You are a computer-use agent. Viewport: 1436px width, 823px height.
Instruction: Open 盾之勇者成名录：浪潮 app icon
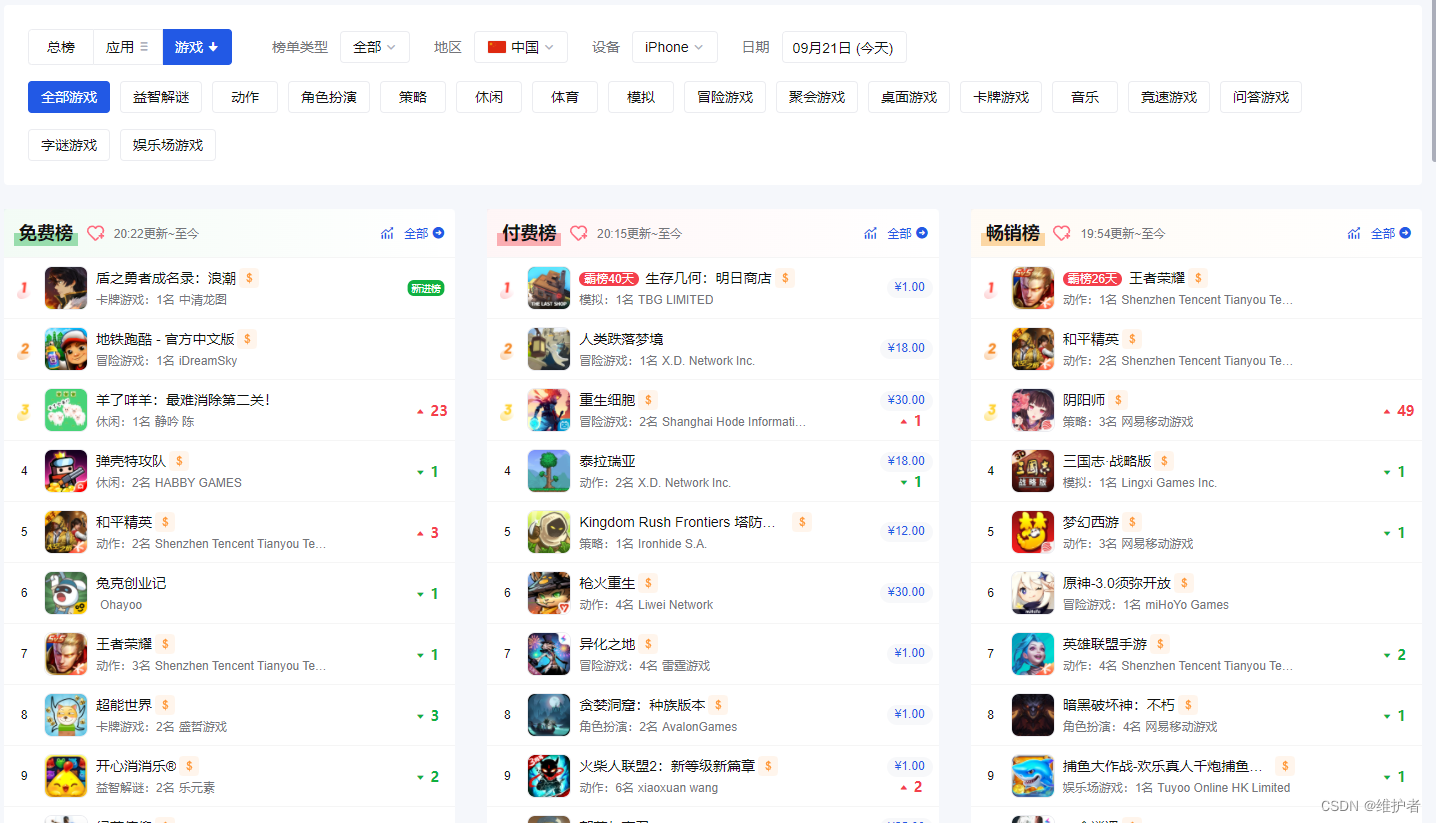point(66,288)
